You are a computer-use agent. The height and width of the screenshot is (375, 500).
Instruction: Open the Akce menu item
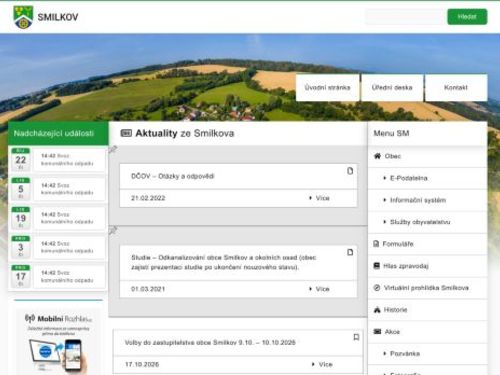point(392,332)
